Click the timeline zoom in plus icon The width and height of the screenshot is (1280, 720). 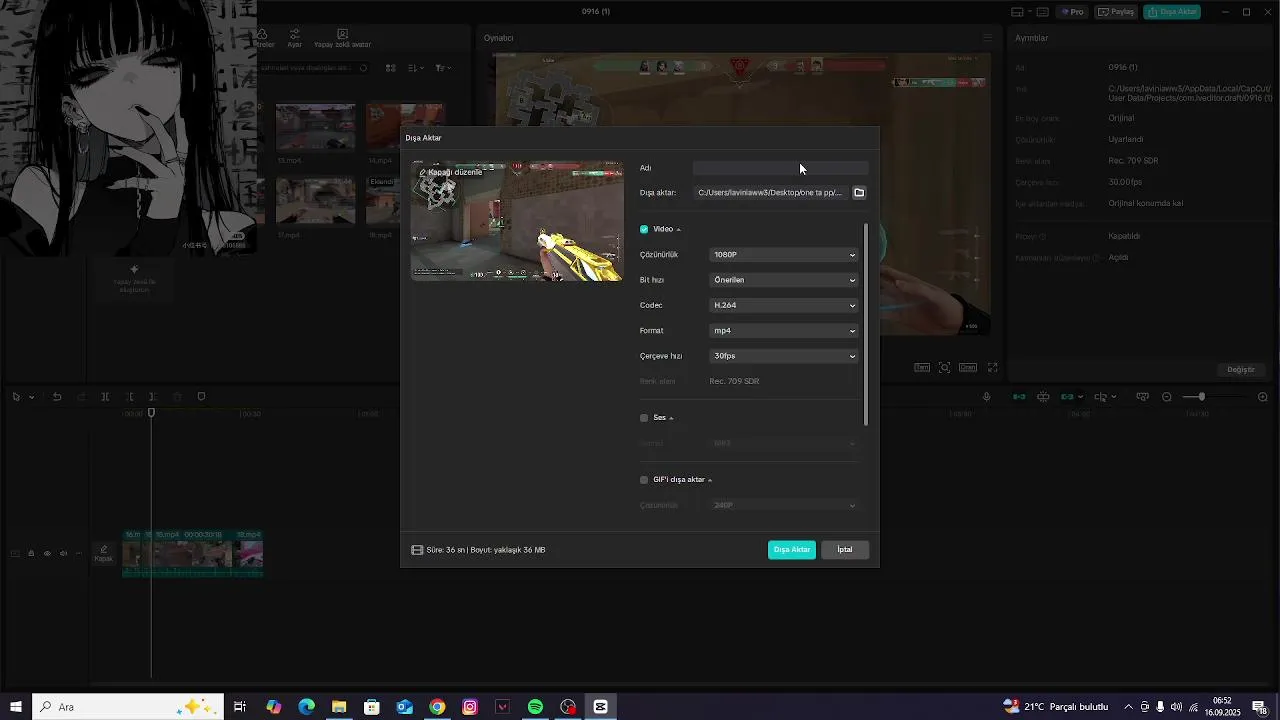point(1263,397)
